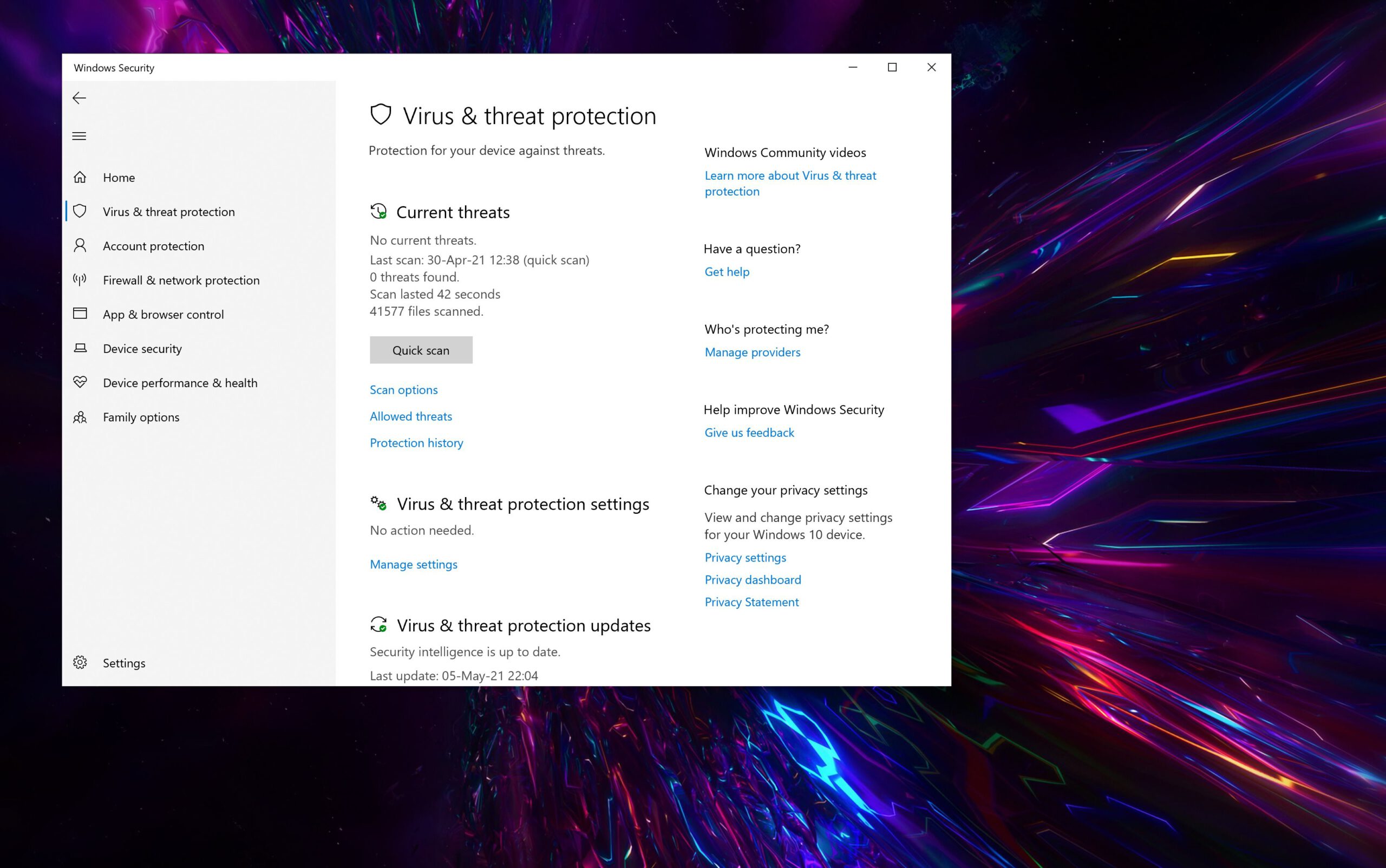Click '0 threats found.' text
The height and width of the screenshot is (868, 1386).
414,277
